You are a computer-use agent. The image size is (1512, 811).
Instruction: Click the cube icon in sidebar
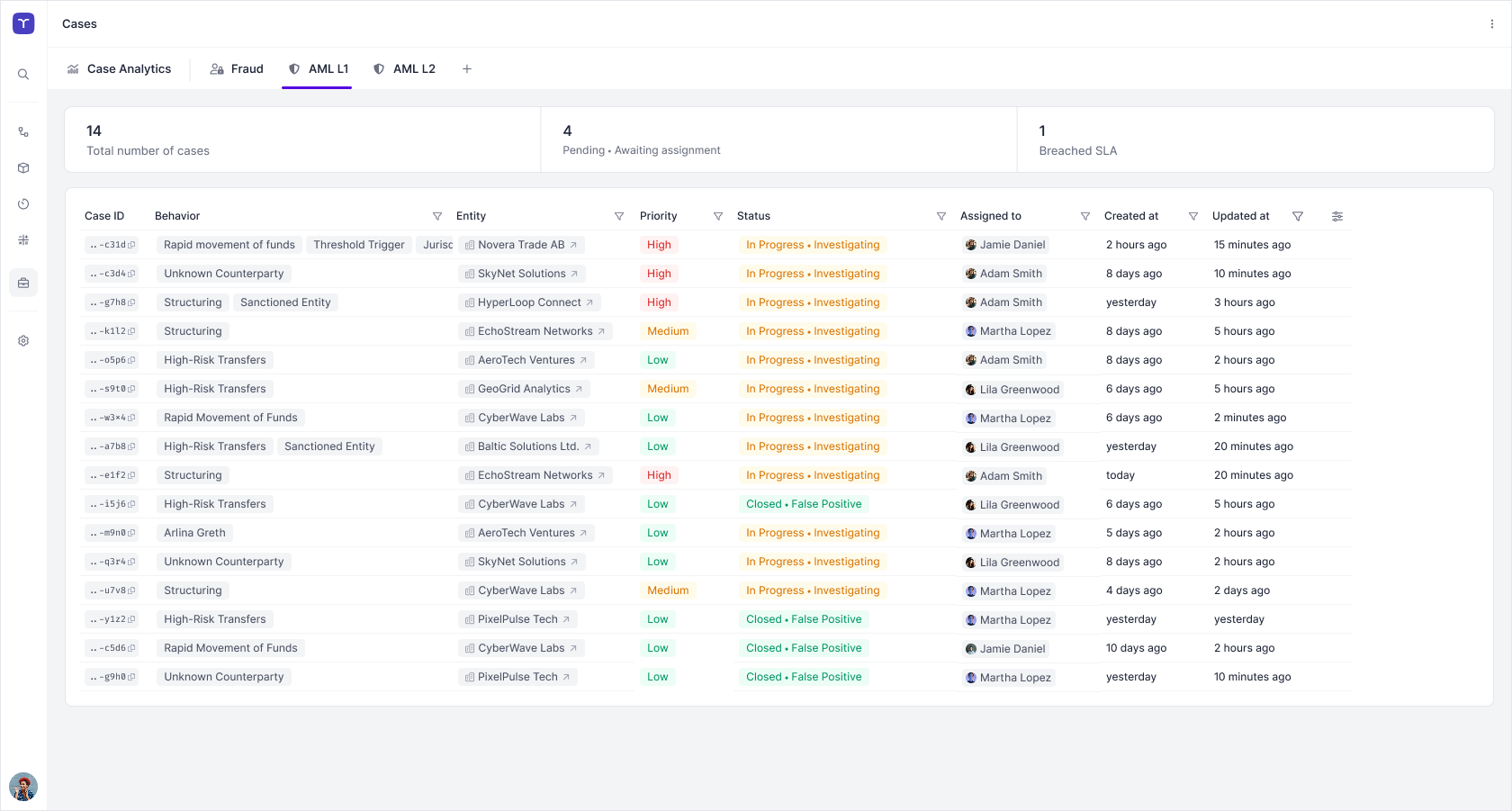pos(23,168)
